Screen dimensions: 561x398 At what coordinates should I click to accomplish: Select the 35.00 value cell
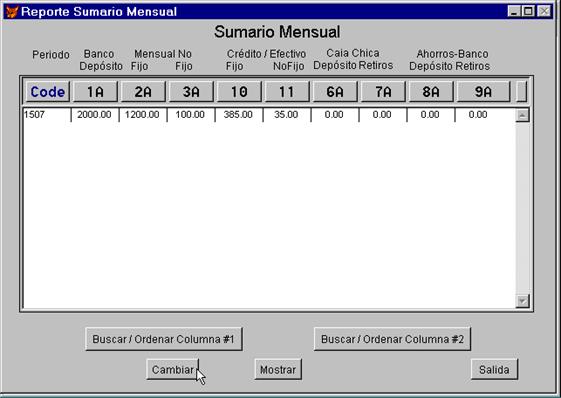287,115
